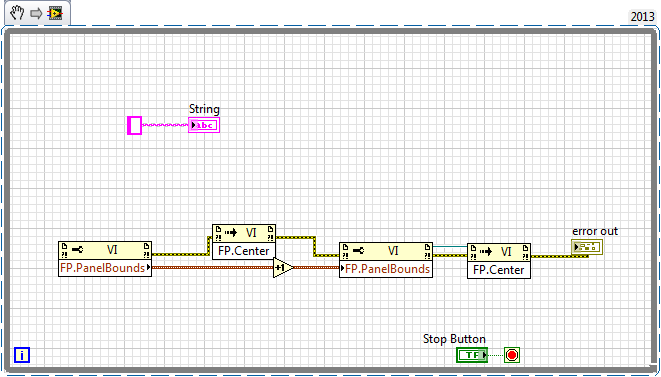Toggle the Stop Button TF terminal
661x377 pixels.
pyautogui.click(x=472, y=355)
